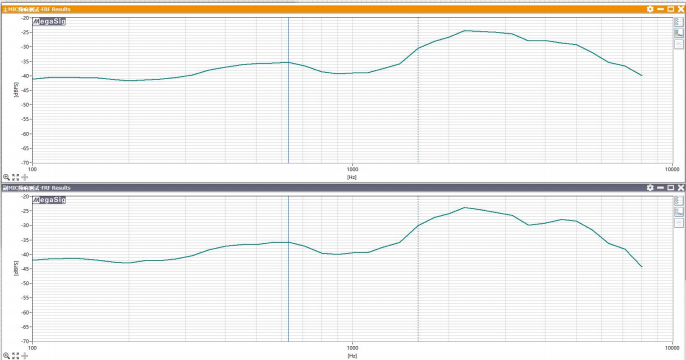Click the [Hz] axis label under lower chart

(352, 356)
